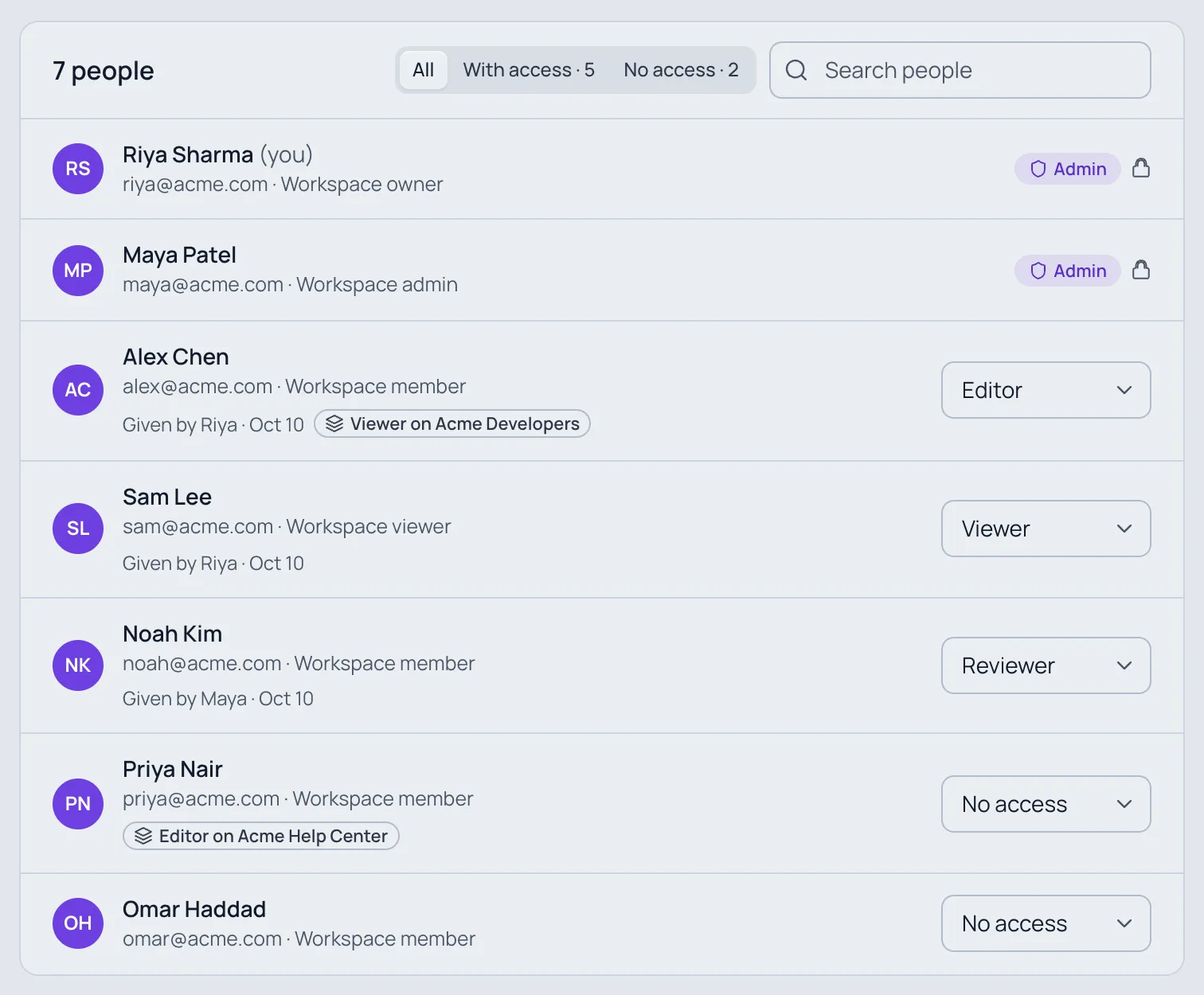The image size is (1204, 995).
Task: Click the search magnifier icon
Action: [x=796, y=70]
